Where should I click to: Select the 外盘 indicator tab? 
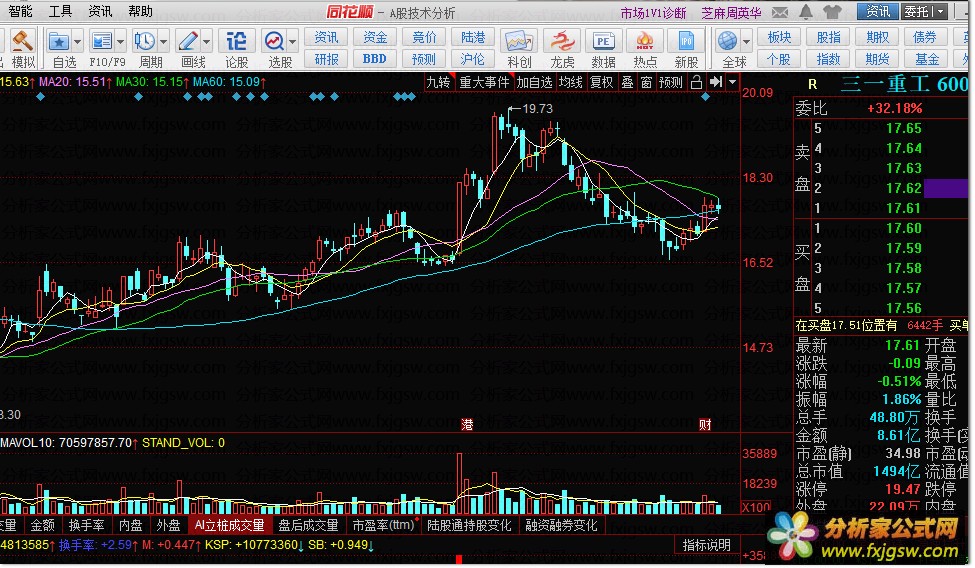pyautogui.click(x=168, y=525)
